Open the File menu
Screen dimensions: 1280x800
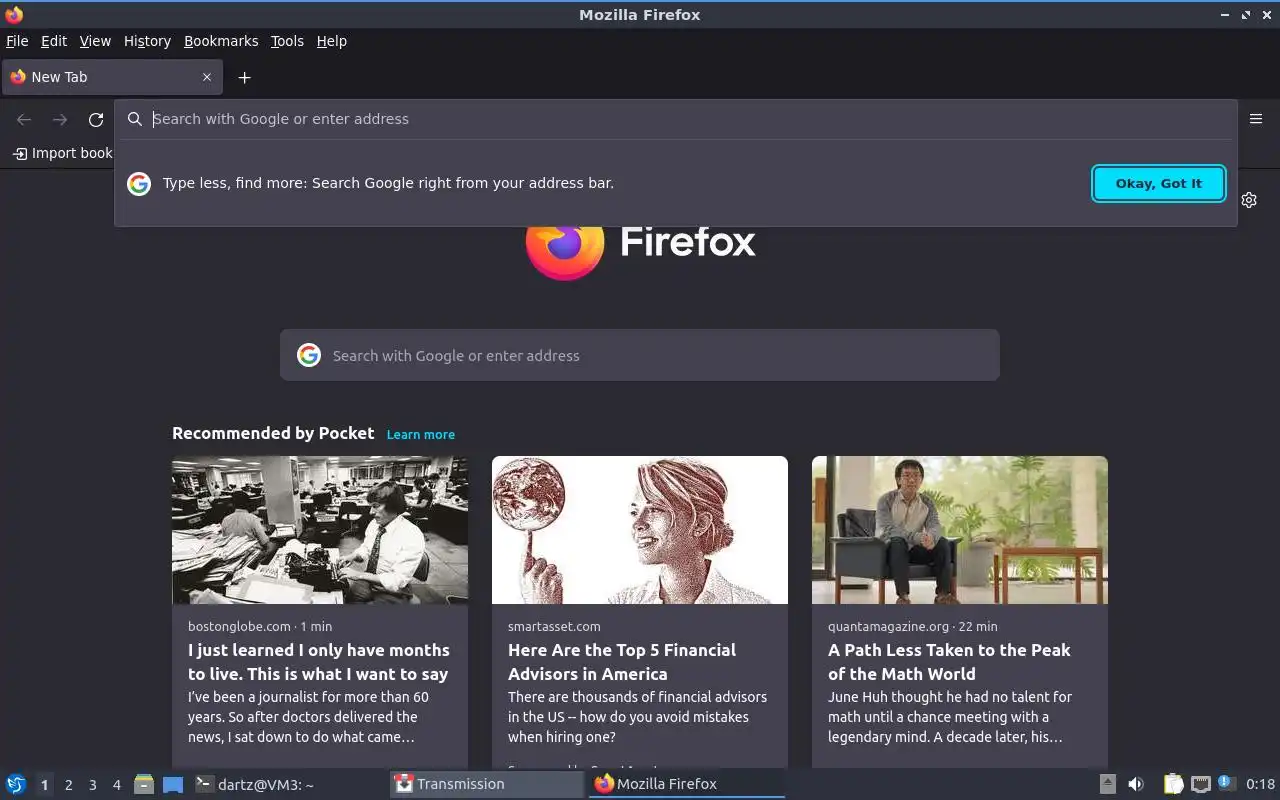click(17, 41)
